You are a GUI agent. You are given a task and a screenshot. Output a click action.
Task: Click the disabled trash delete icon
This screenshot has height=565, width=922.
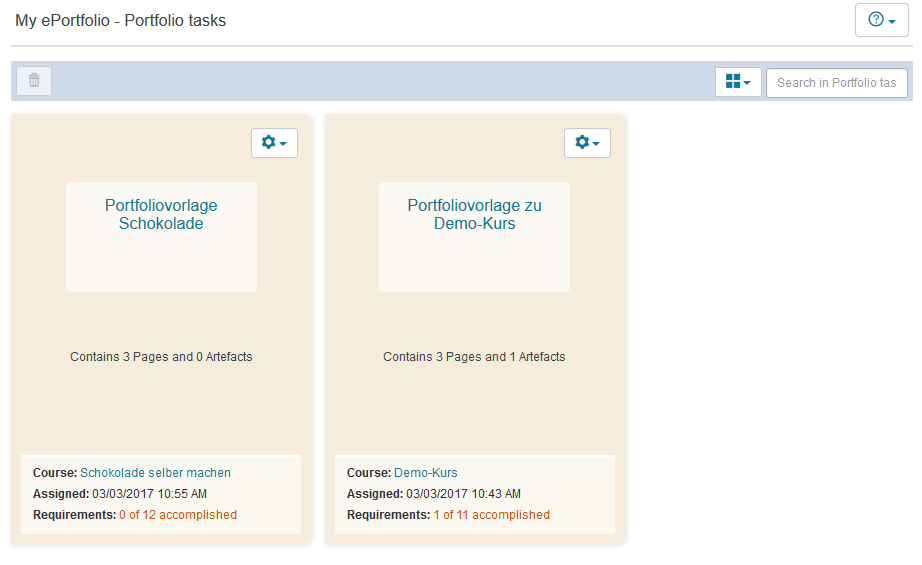(x=34, y=81)
